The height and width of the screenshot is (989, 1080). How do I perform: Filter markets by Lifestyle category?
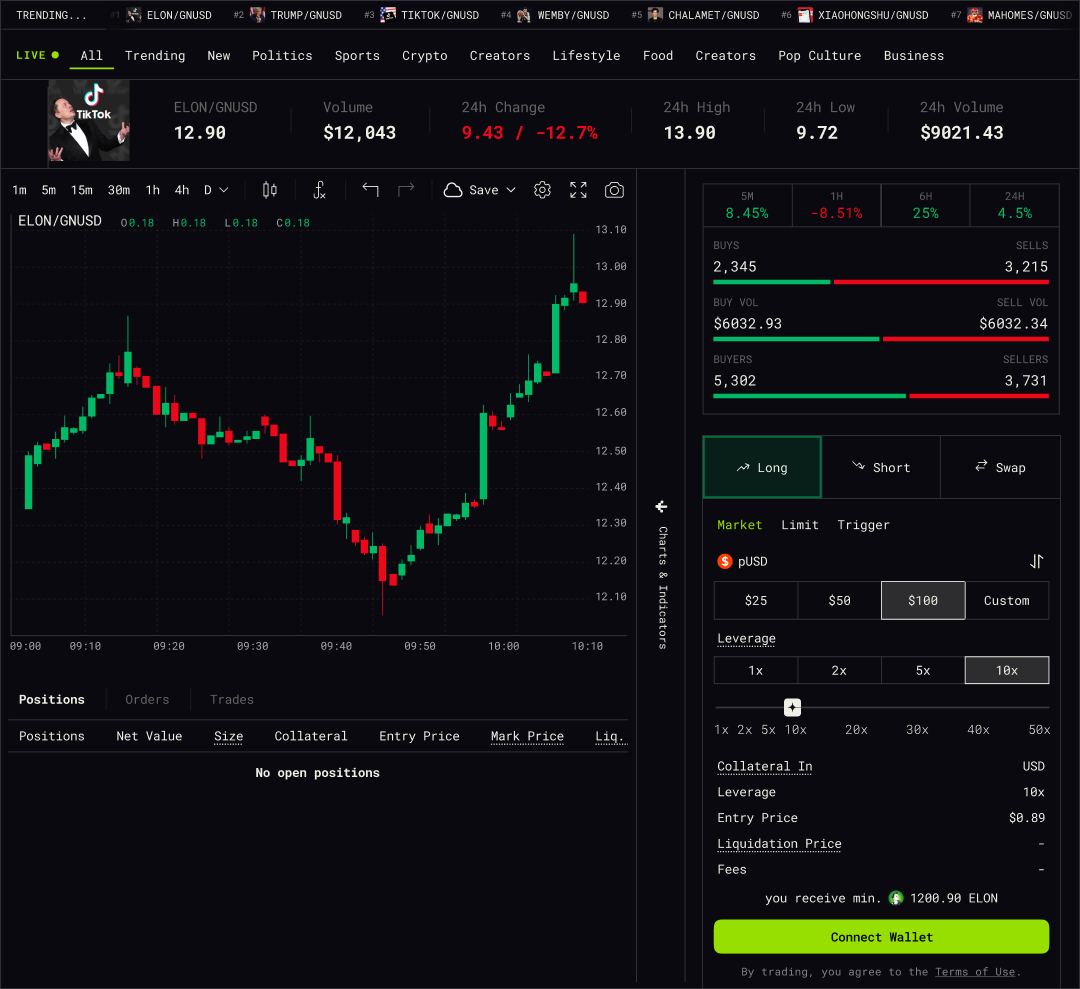[x=586, y=56]
